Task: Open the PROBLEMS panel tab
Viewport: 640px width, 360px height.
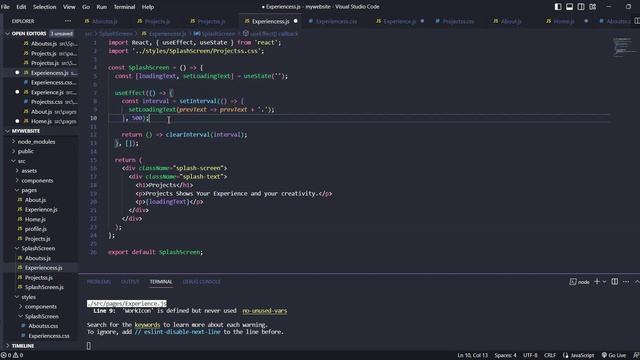Action: tap(98, 282)
